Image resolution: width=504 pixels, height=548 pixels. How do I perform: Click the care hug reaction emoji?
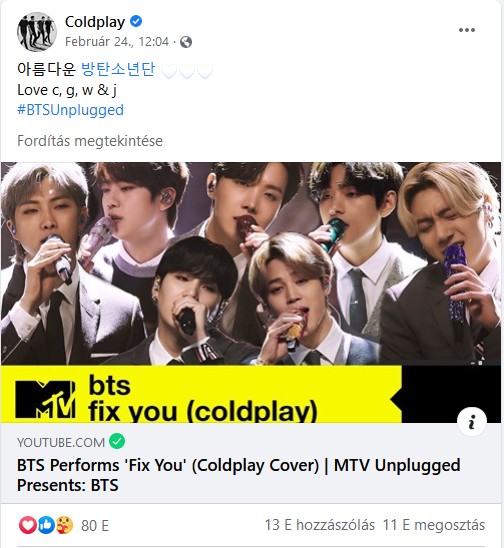pos(64,525)
